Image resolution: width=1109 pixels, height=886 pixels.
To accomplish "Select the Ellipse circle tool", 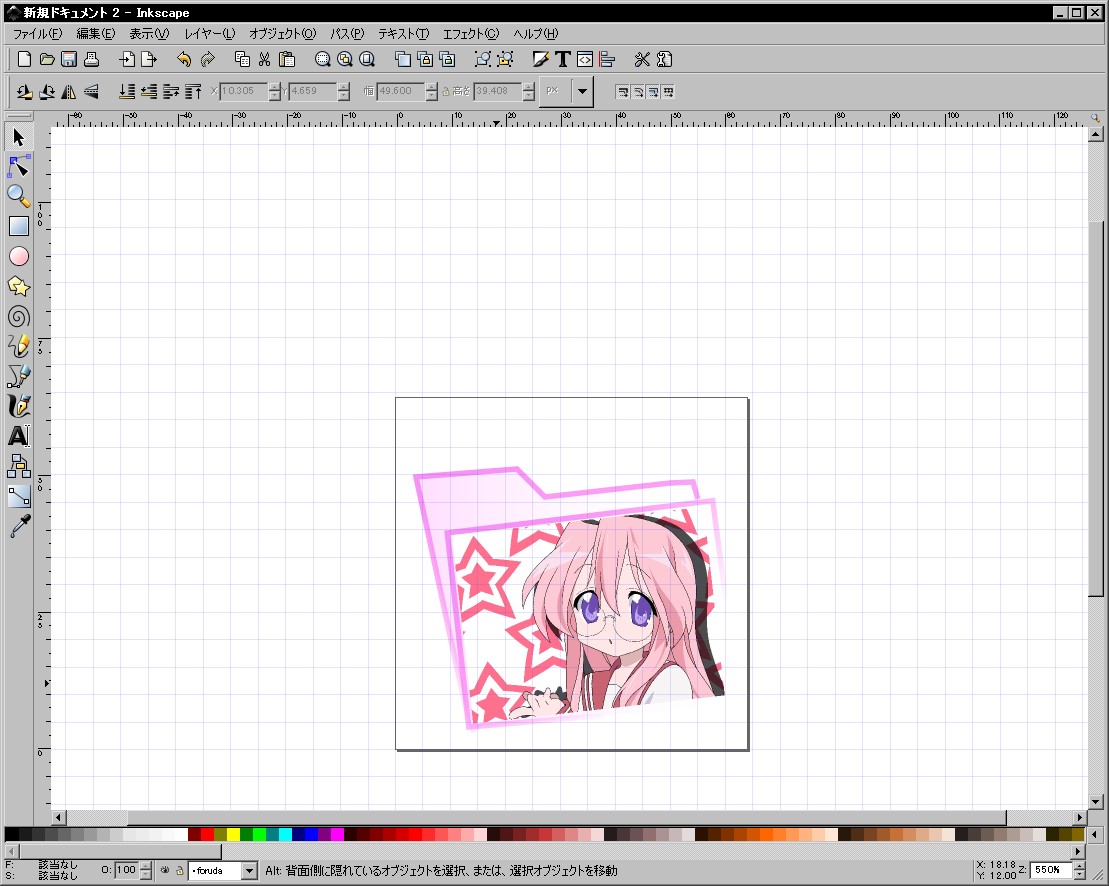I will pyautogui.click(x=18, y=256).
